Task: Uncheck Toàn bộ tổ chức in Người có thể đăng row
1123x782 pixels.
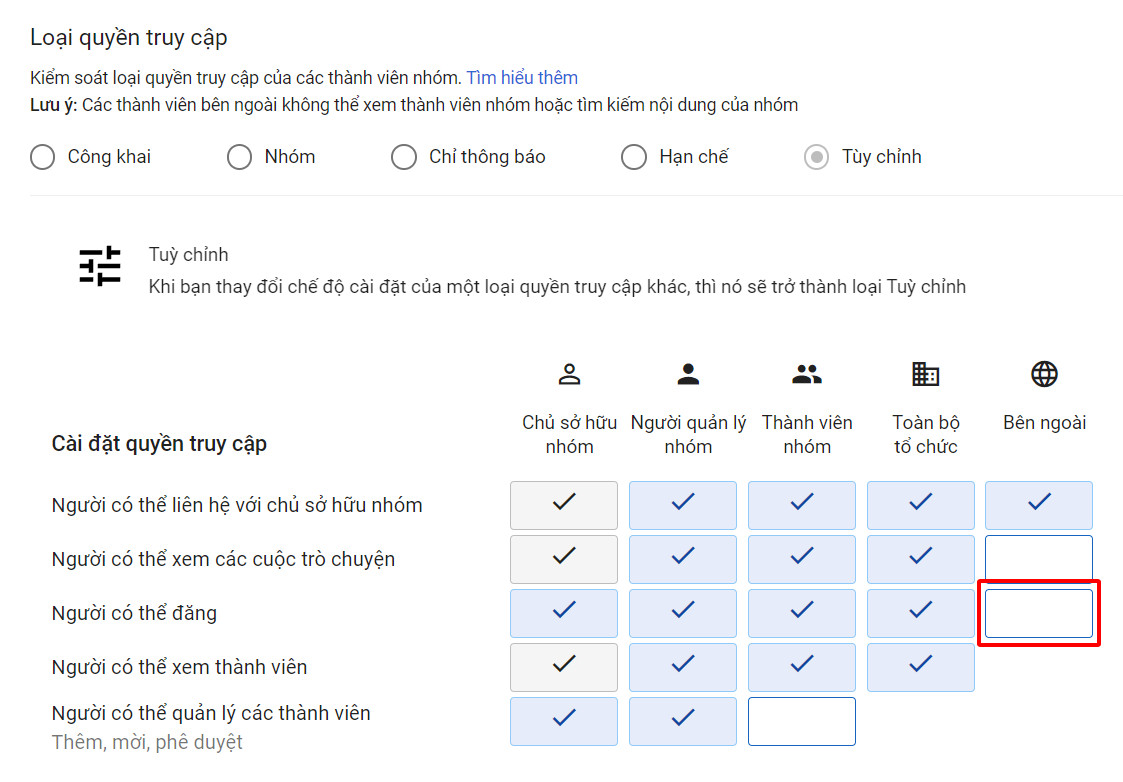Action: 920,612
